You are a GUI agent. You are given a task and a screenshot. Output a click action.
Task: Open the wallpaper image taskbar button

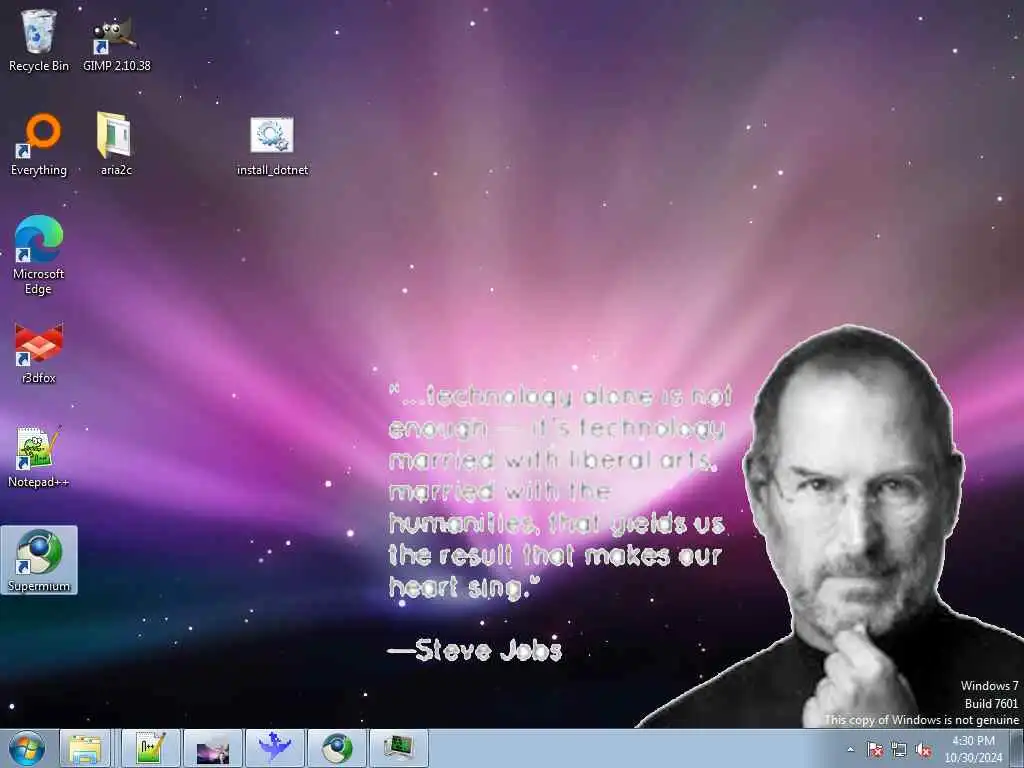(213, 748)
